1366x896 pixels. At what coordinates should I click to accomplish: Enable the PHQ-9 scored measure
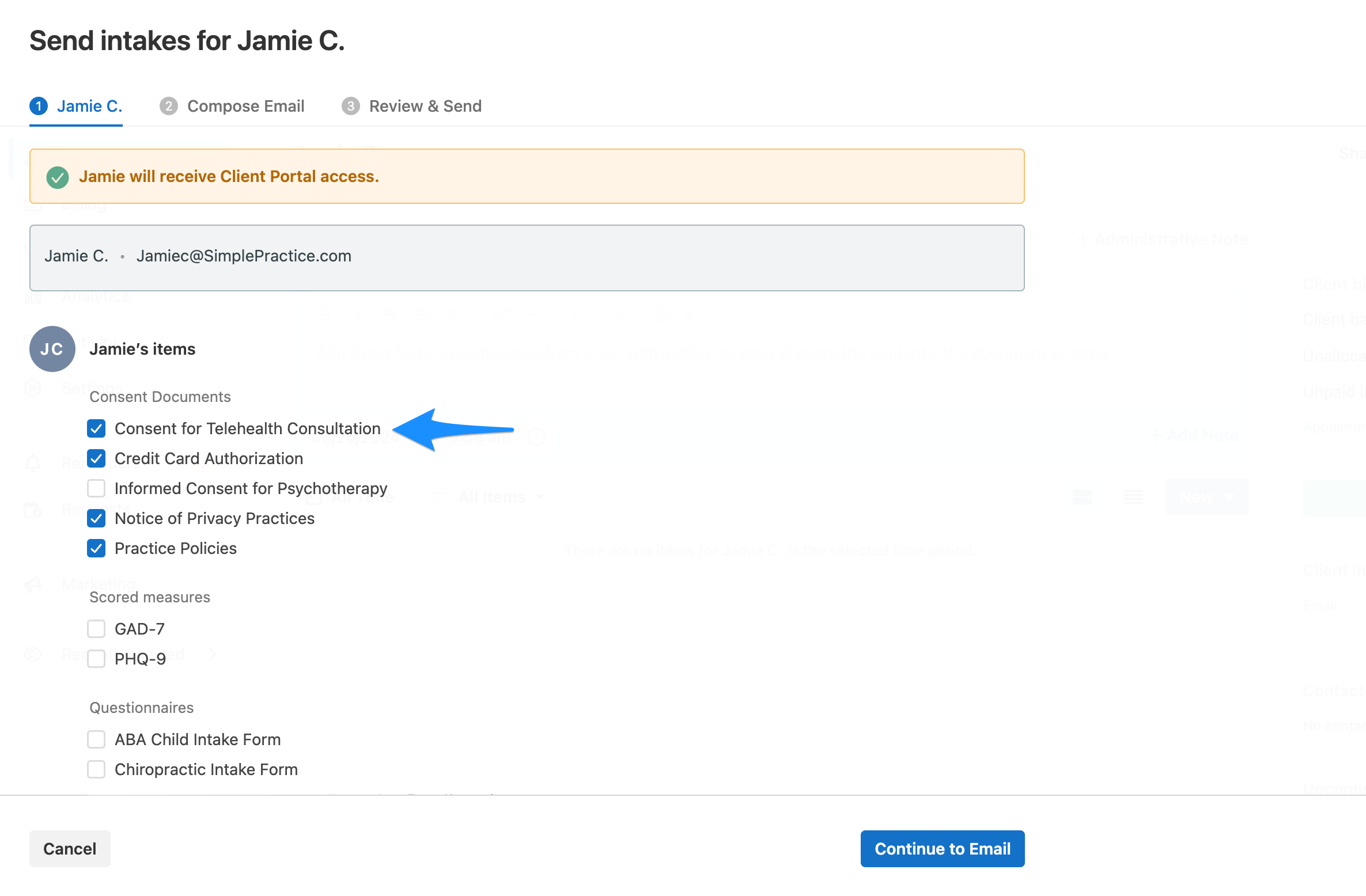(96, 659)
